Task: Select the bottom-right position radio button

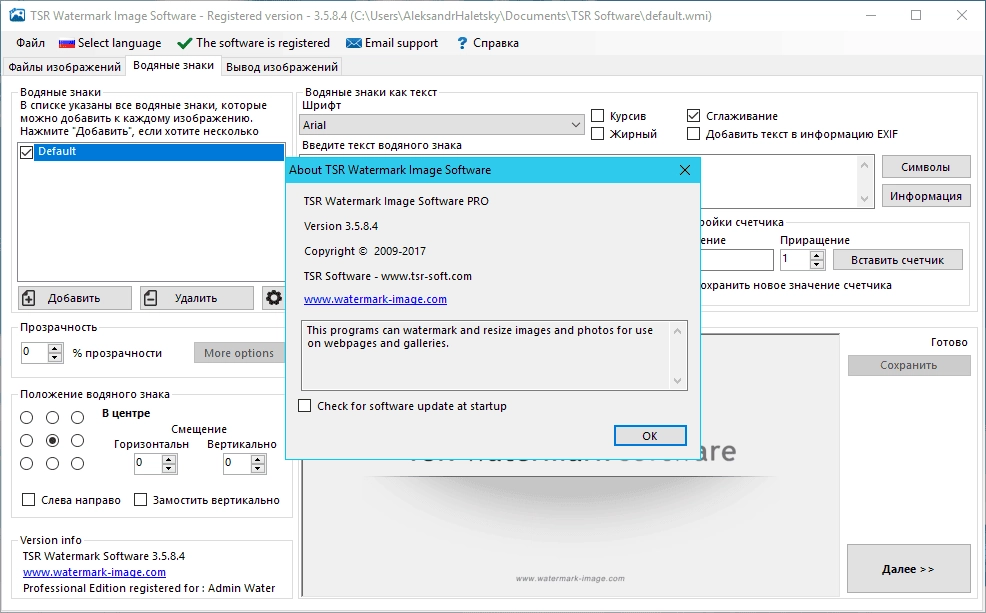Action: [x=77, y=463]
